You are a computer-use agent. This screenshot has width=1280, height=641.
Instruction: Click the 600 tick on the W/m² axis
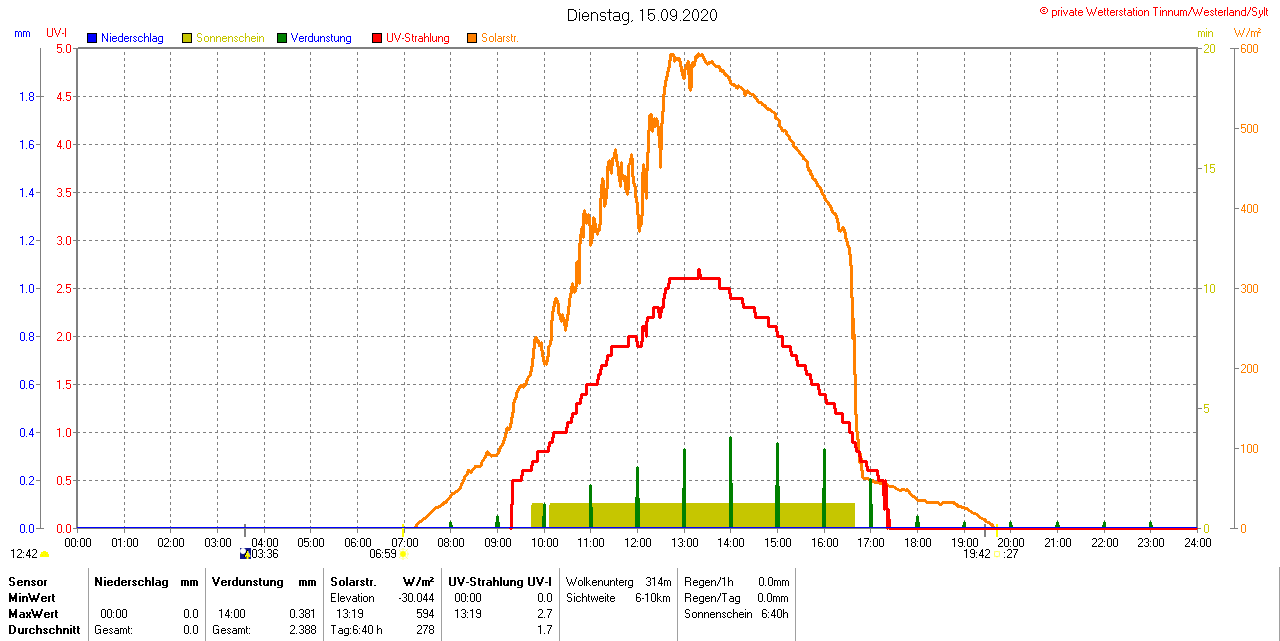point(1249,48)
